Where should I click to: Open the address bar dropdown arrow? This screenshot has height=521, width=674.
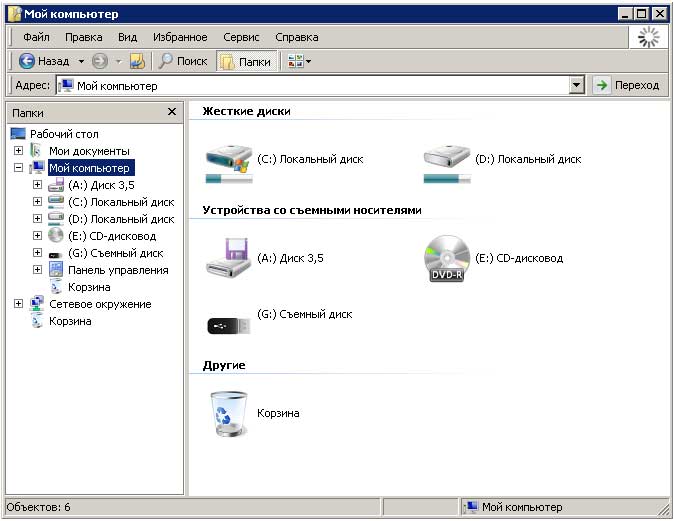click(x=576, y=86)
